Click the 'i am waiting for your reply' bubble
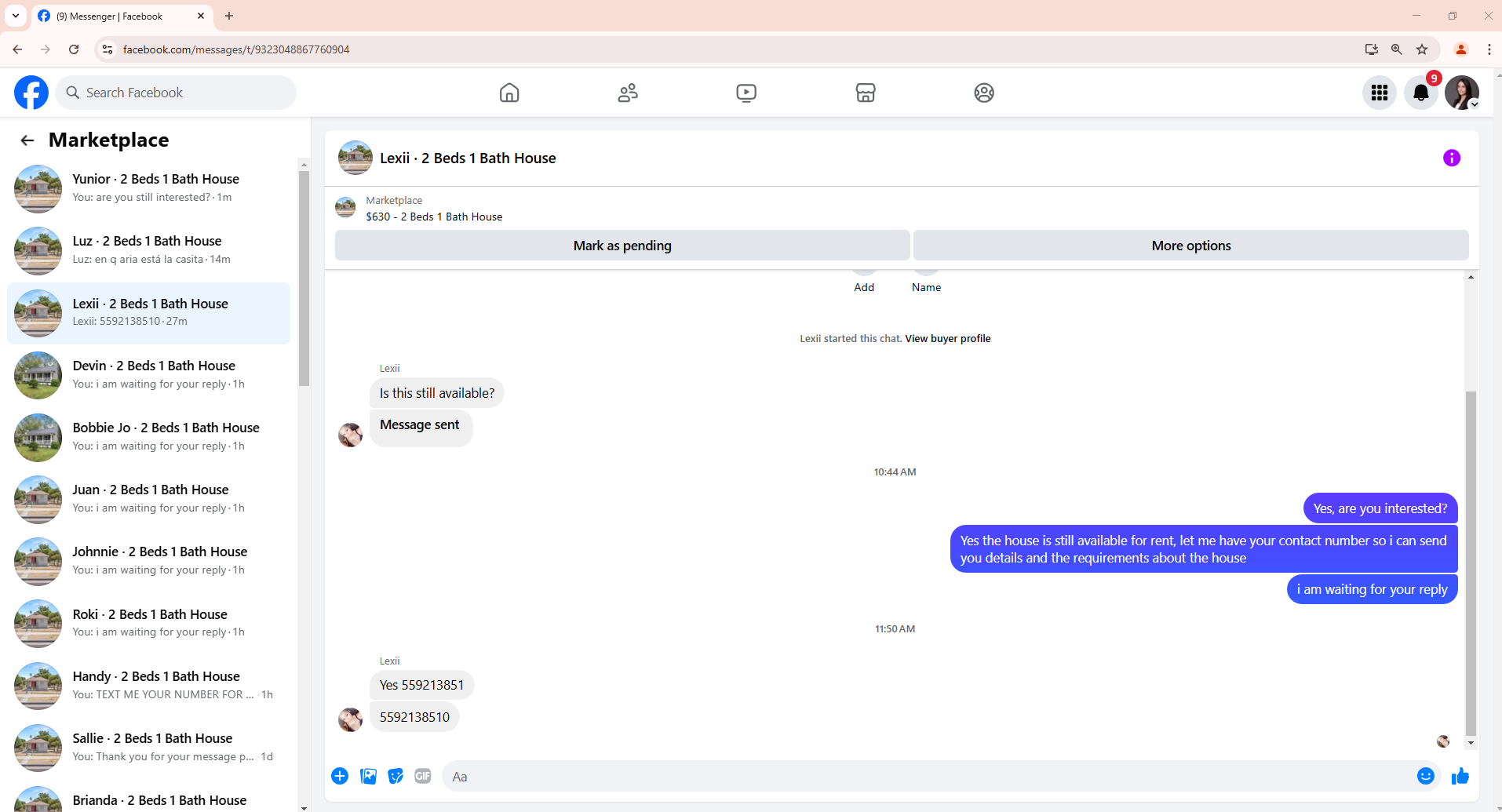The height and width of the screenshot is (812, 1502). 1372,589
